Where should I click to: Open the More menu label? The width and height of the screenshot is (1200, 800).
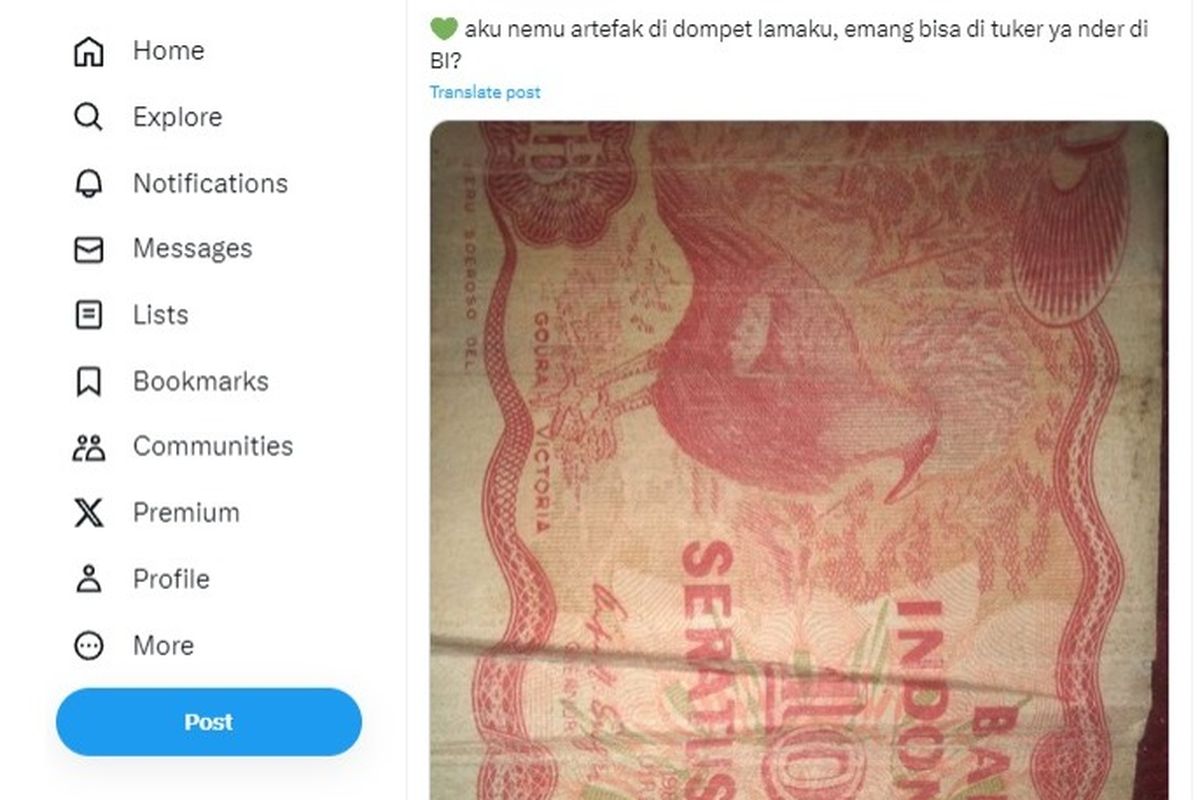163,646
